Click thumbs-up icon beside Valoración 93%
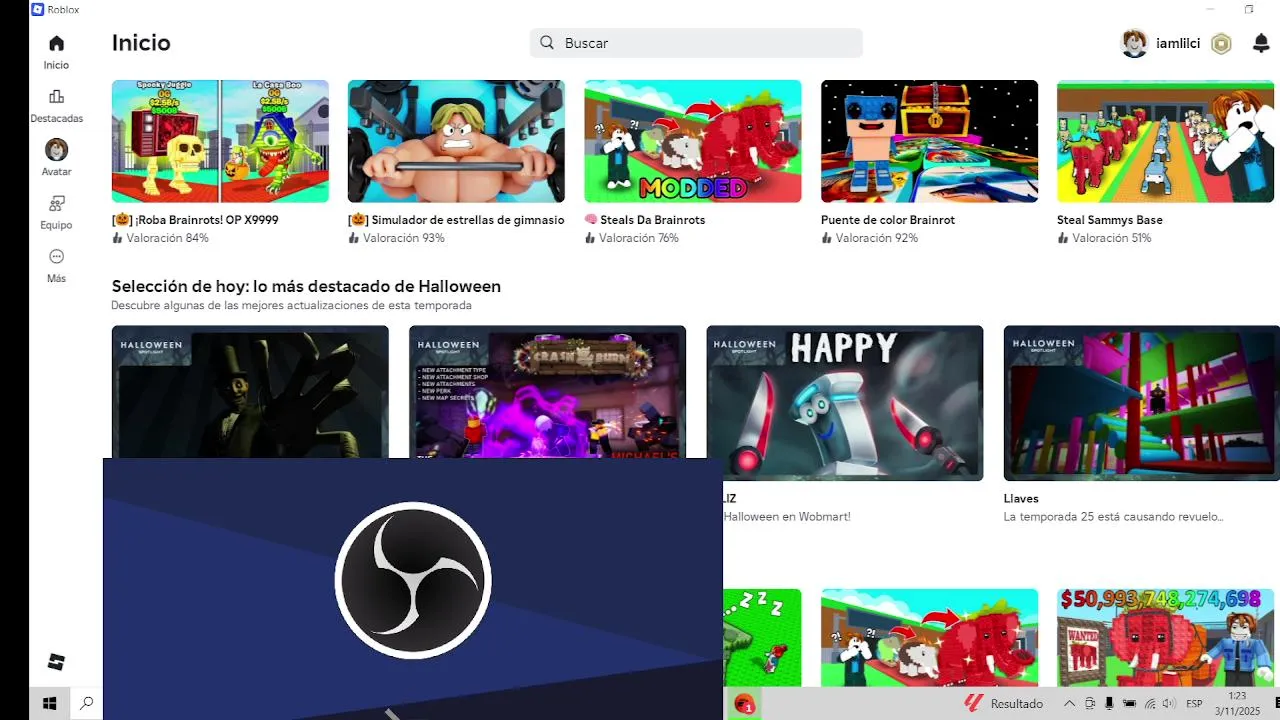Image resolution: width=1280 pixels, height=720 pixels. (x=353, y=238)
